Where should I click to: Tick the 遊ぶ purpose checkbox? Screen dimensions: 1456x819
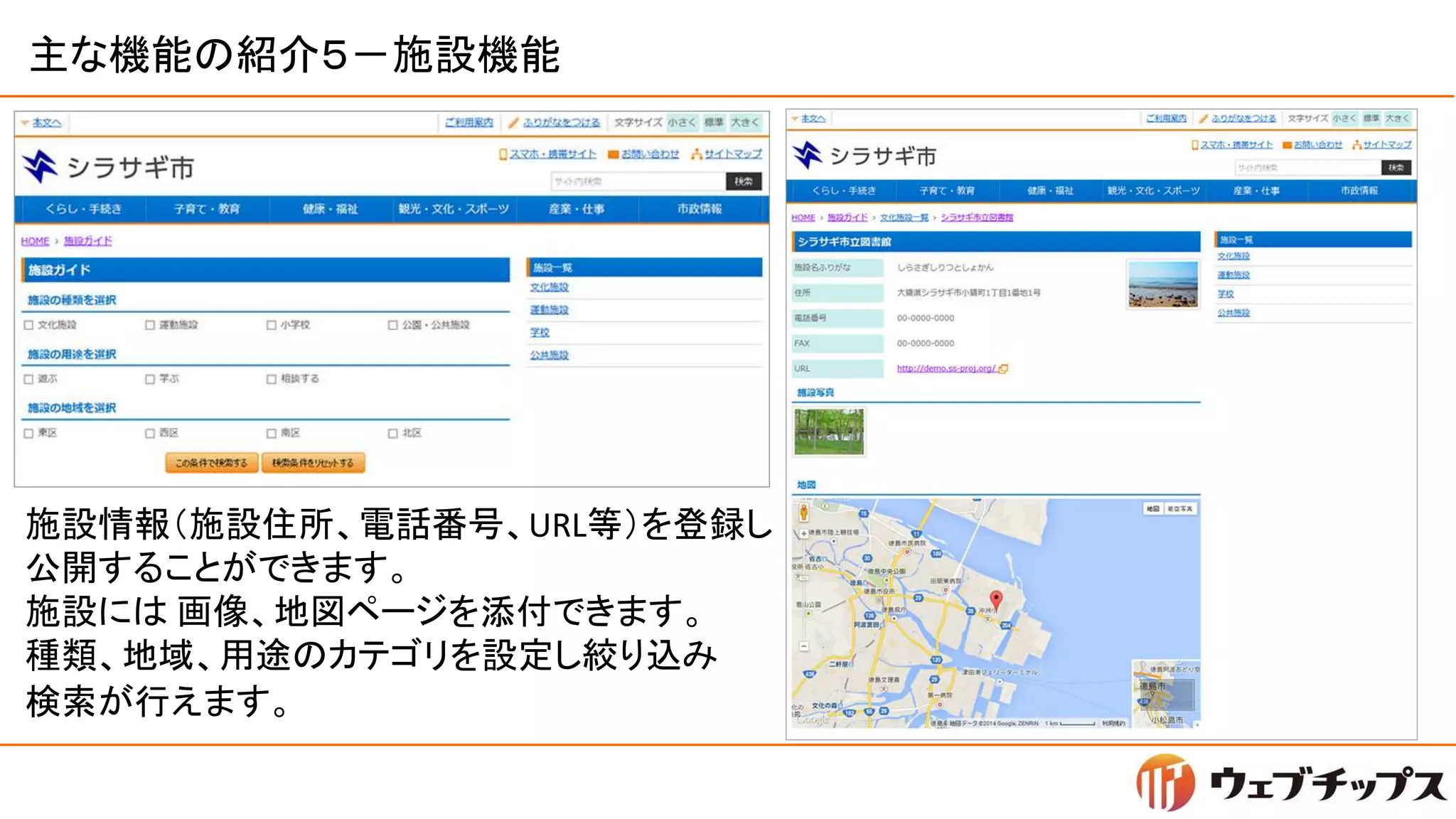tap(29, 379)
